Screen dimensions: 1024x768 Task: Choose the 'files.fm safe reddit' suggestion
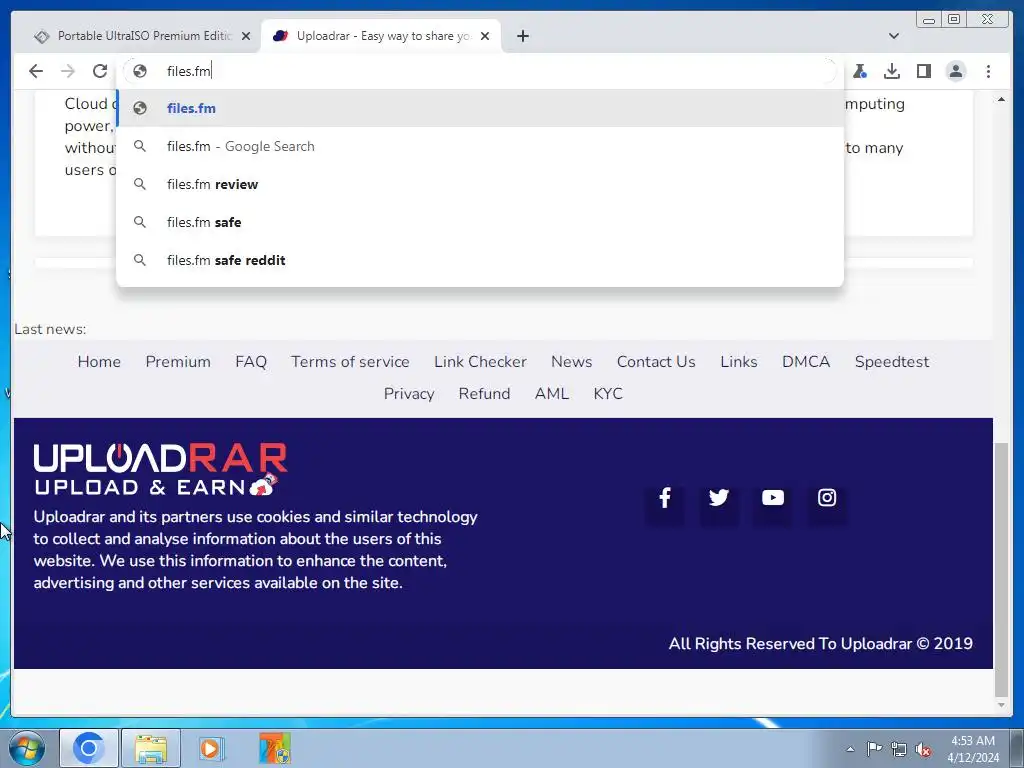click(x=480, y=260)
